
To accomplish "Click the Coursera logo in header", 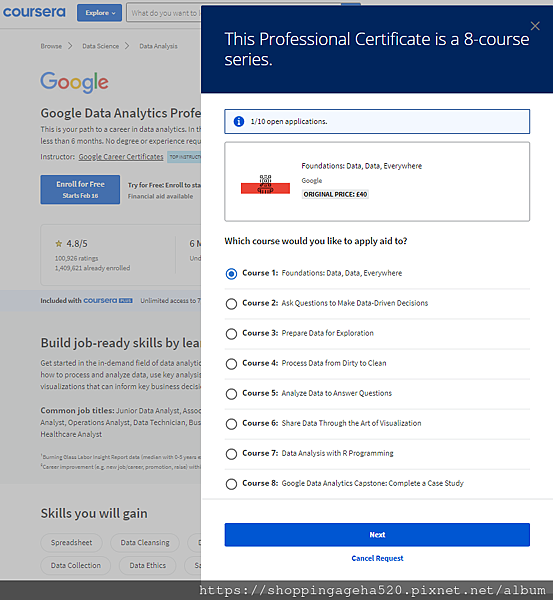I will pyautogui.click(x=34, y=12).
